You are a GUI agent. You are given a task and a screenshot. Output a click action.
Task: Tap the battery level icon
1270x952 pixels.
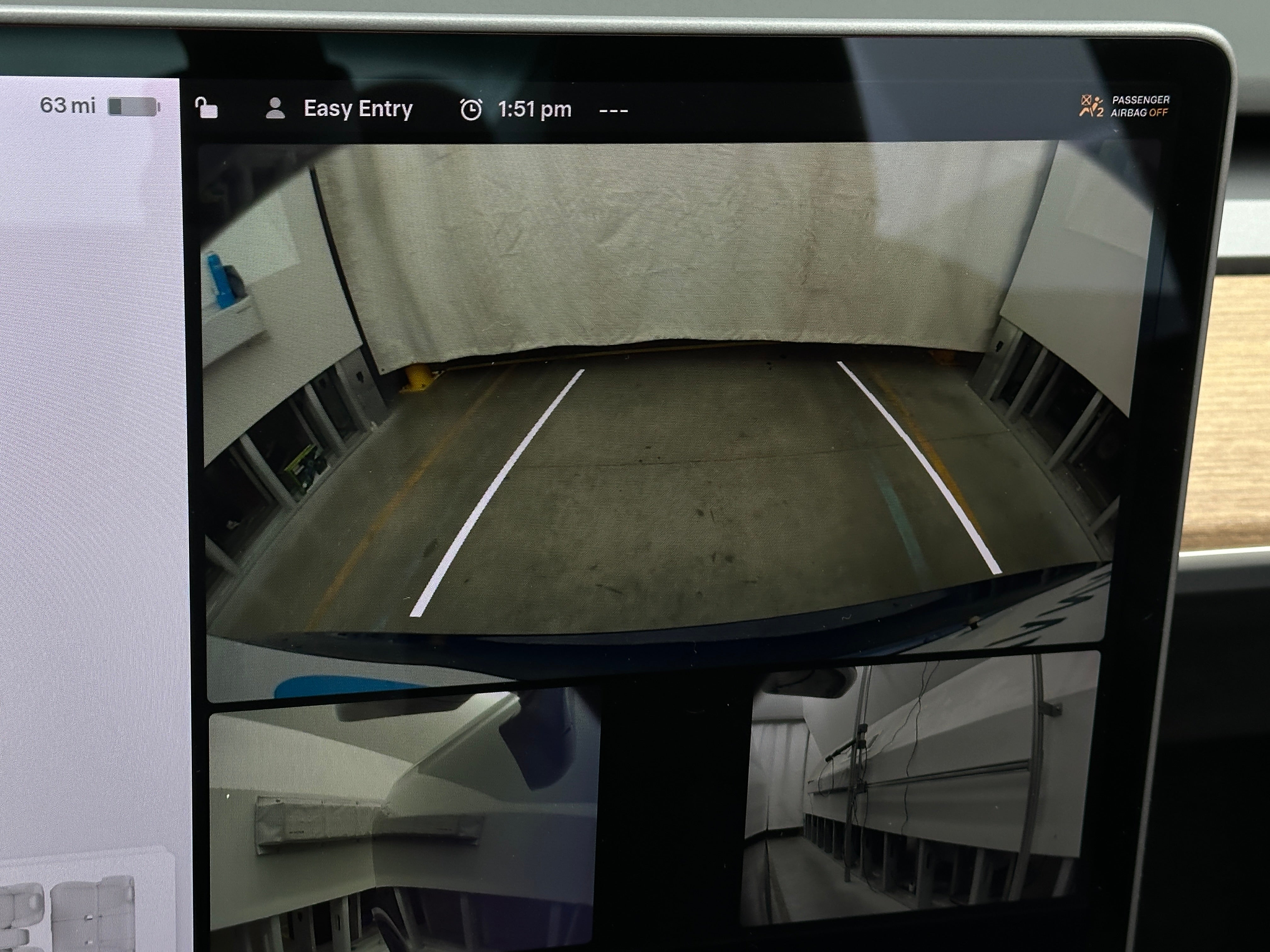(x=134, y=107)
